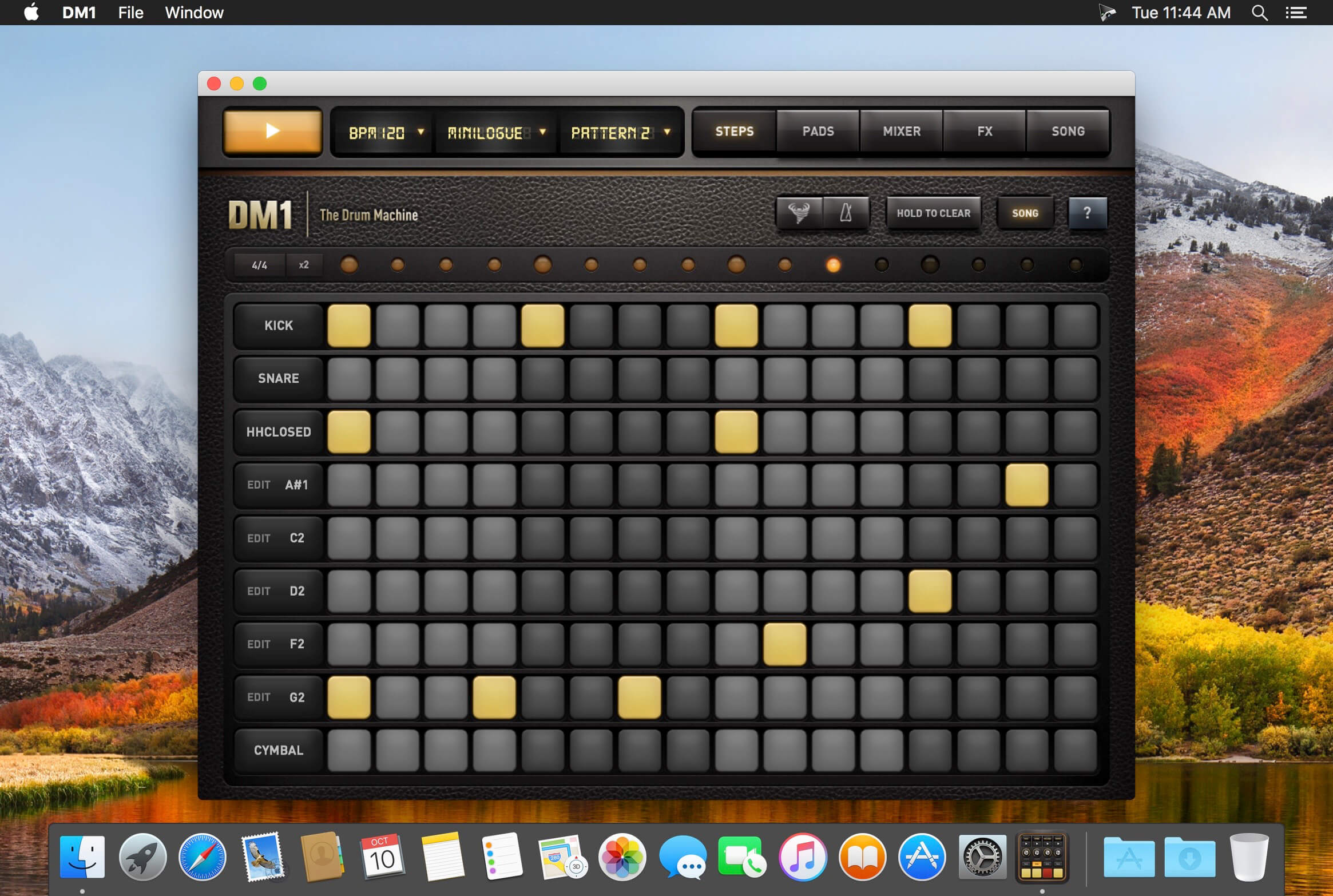
Task: Open Contacts from the Dock
Action: pyautogui.click(x=323, y=857)
